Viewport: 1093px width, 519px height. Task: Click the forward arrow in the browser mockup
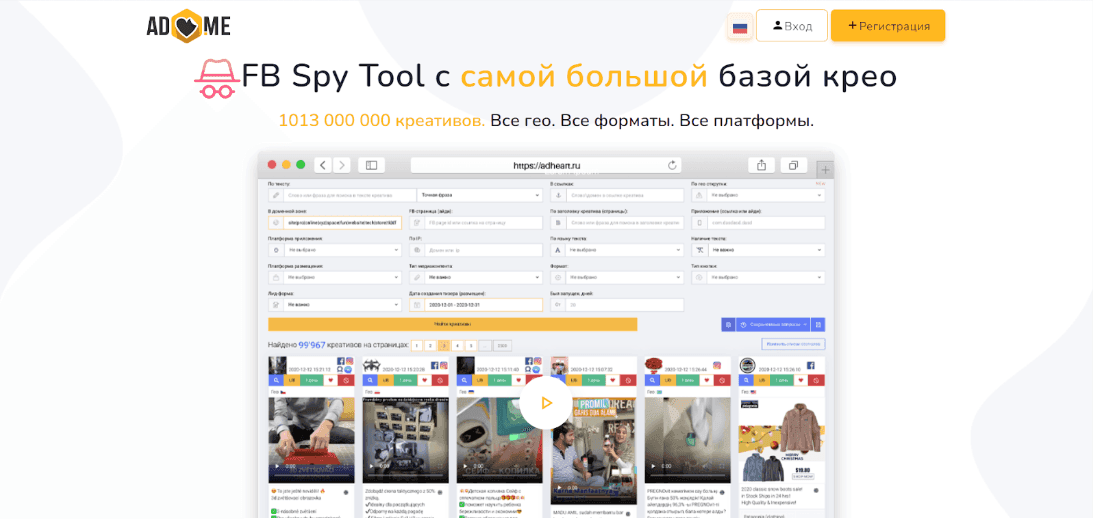coord(342,165)
